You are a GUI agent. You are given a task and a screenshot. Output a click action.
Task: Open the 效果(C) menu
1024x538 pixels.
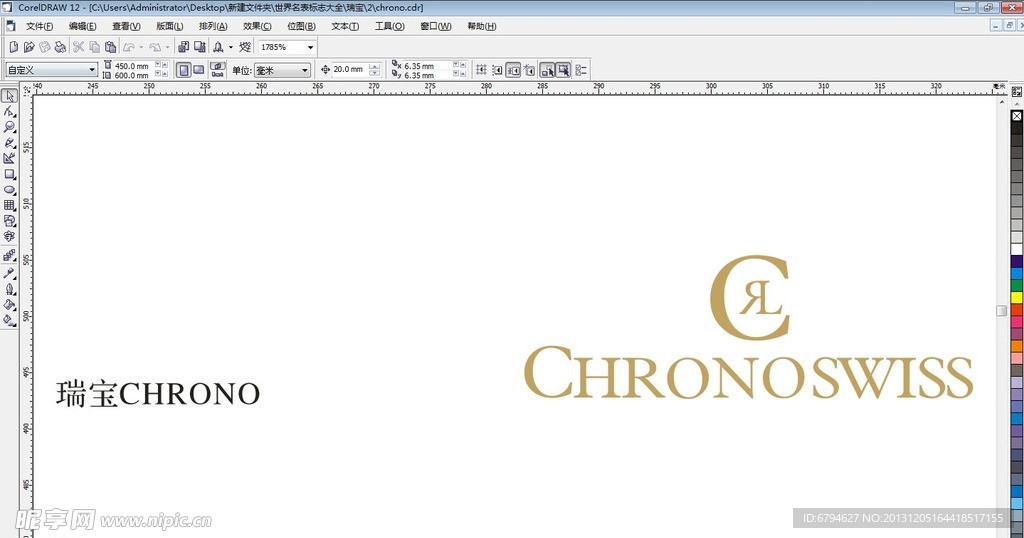coord(257,26)
